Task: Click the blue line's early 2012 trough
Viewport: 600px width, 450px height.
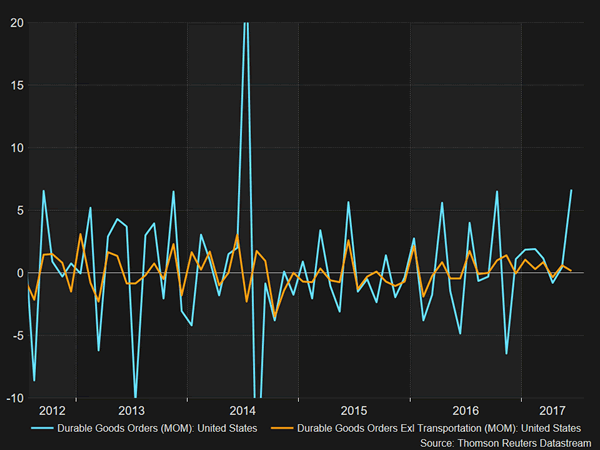Action: point(35,380)
